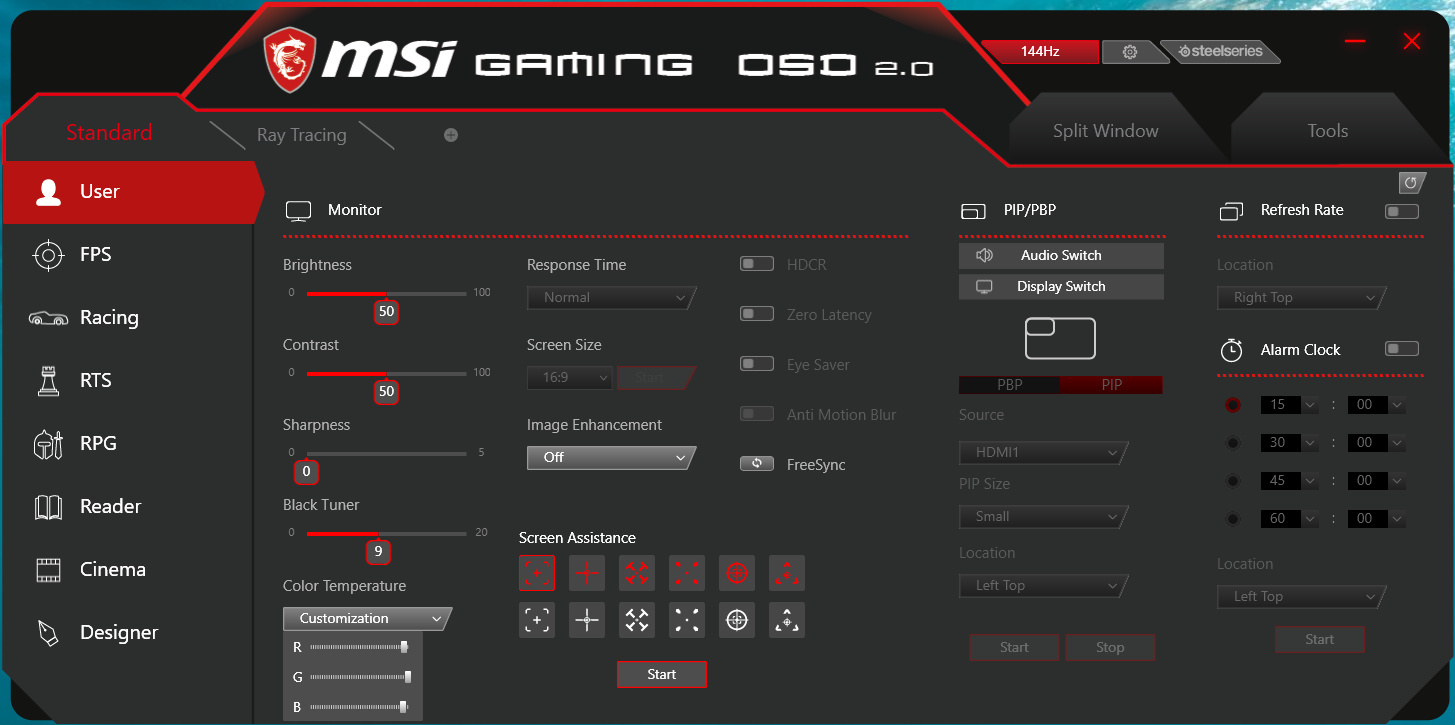The height and width of the screenshot is (725, 1455).
Task: Open settings via the gear icon
Action: point(1130,52)
